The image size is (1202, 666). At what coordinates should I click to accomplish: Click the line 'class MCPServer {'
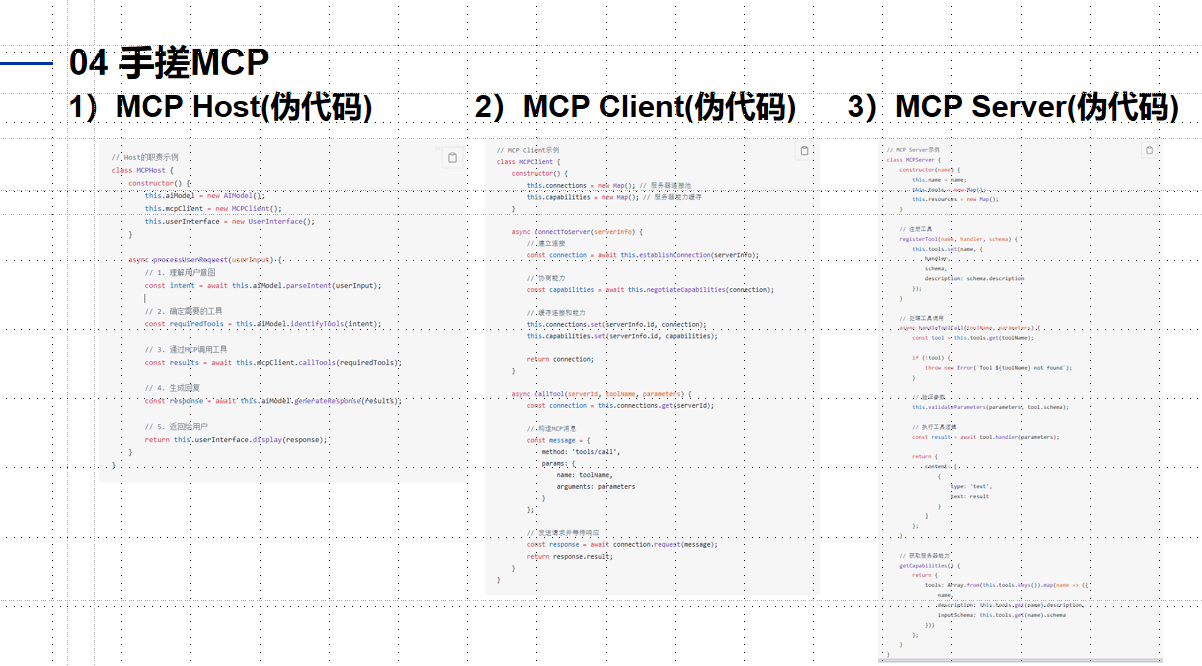pyautogui.click(x=913, y=159)
